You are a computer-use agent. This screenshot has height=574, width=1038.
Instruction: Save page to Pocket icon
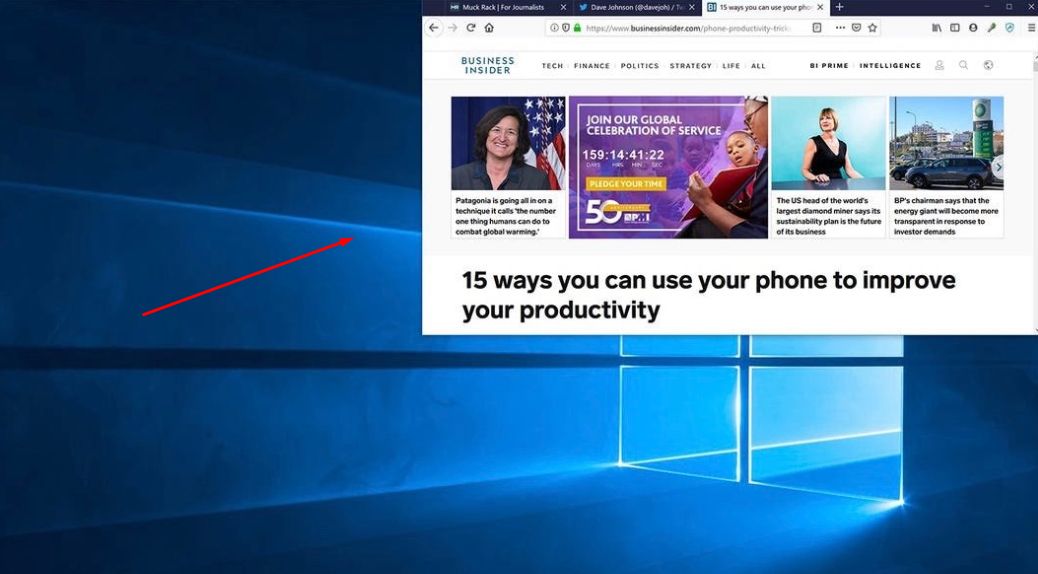tap(856, 28)
